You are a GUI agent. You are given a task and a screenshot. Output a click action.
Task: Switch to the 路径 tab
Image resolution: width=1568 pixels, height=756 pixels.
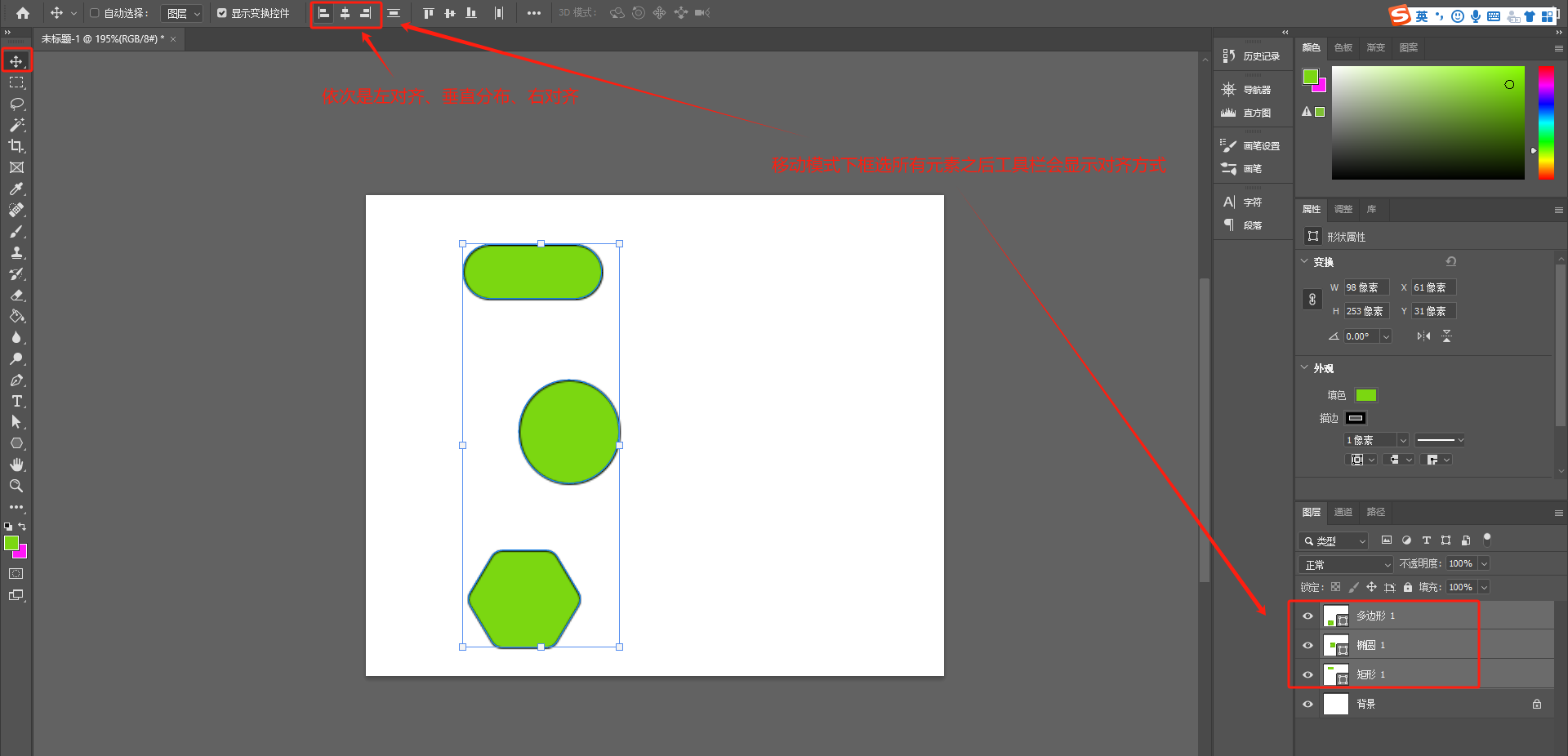coord(1376,512)
